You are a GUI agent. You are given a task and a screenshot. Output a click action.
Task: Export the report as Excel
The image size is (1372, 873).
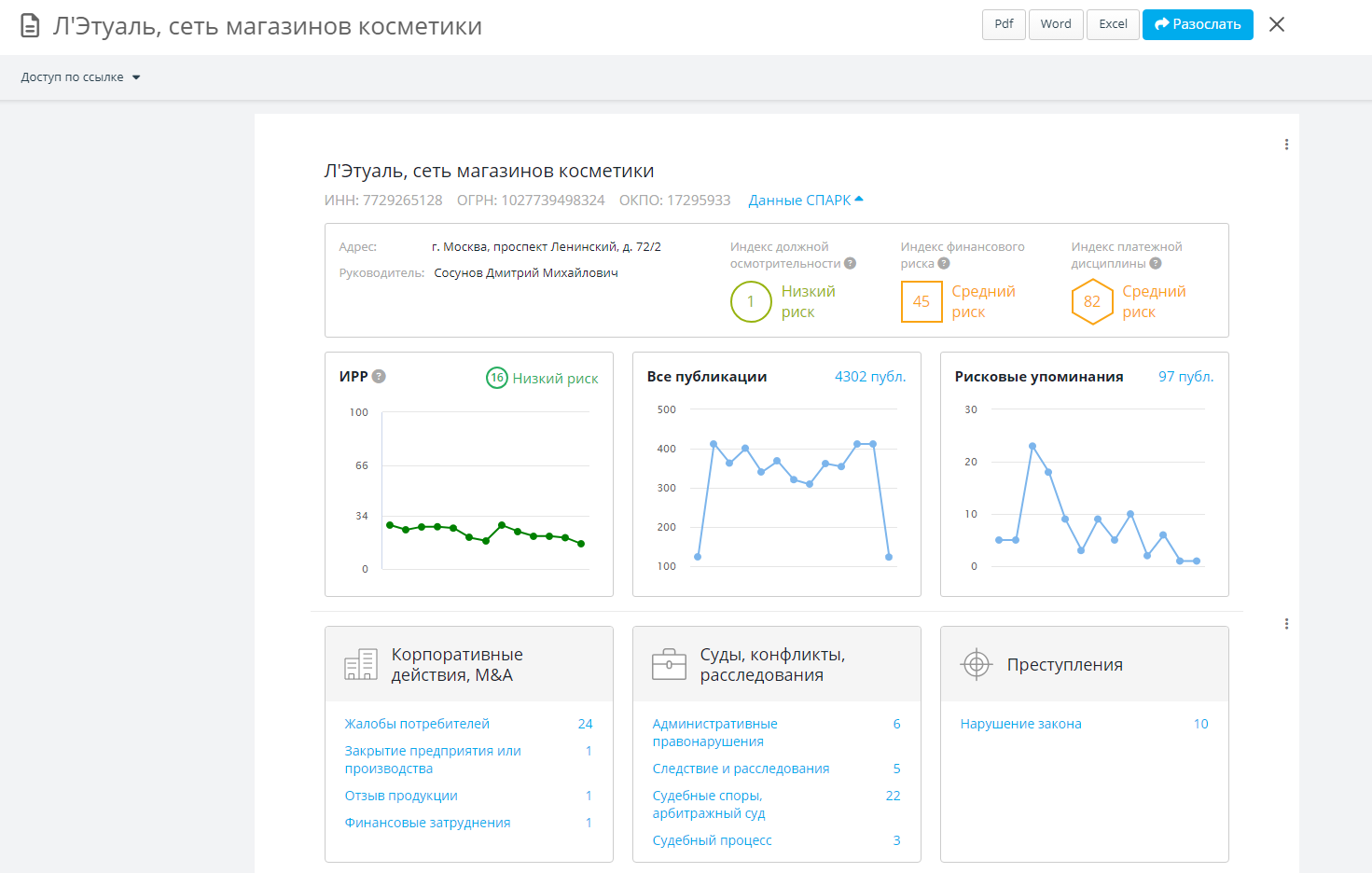pos(1113,24)
